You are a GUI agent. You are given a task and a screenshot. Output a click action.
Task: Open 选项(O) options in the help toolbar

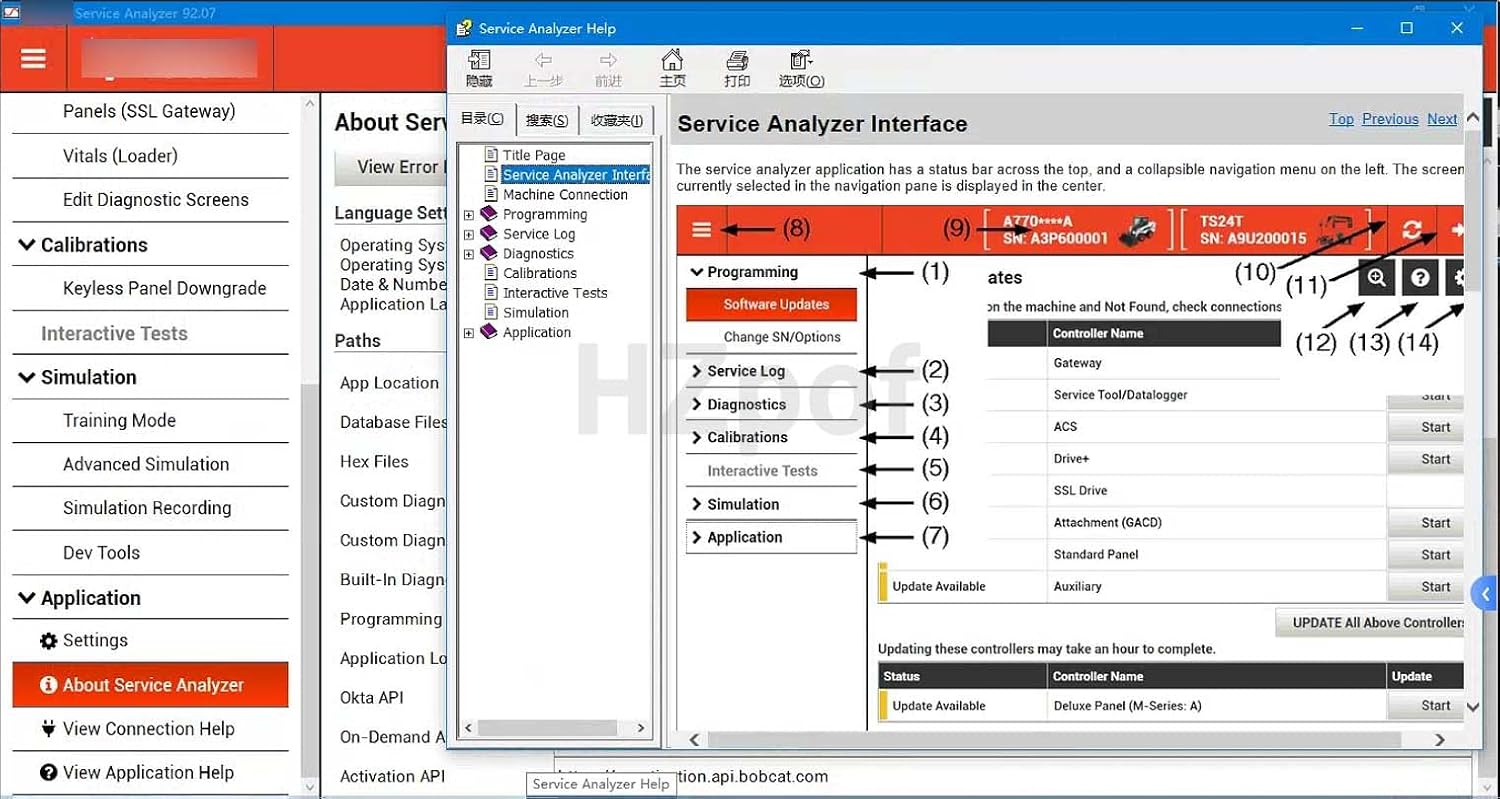802,69
